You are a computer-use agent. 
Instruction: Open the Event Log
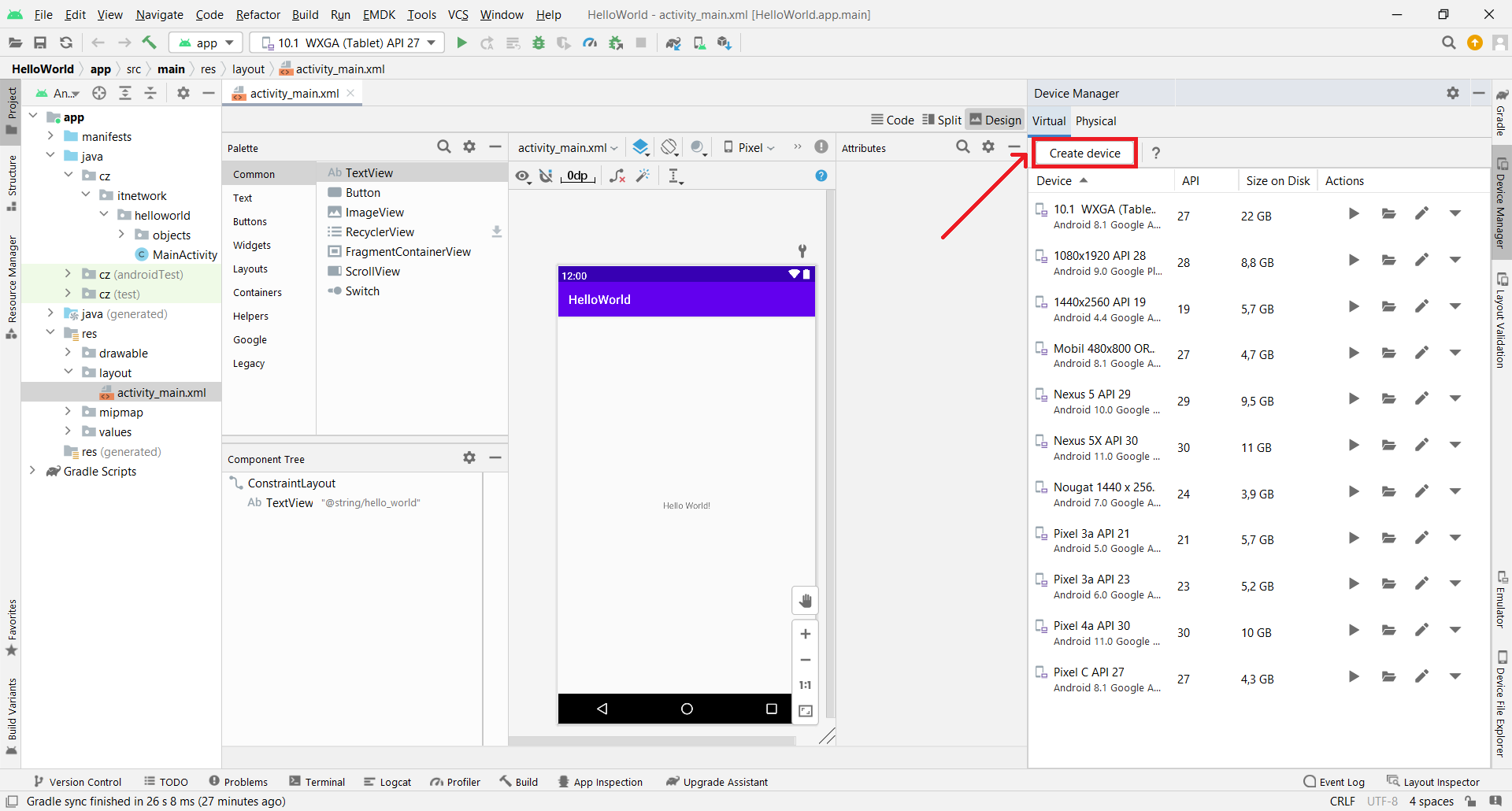click(1334, 782)
